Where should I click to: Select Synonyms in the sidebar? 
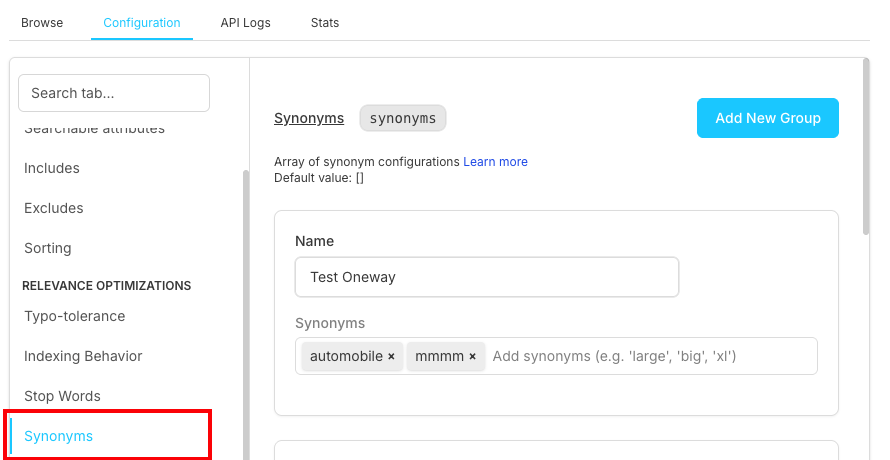pyautogui.click(x=59, y=436)
